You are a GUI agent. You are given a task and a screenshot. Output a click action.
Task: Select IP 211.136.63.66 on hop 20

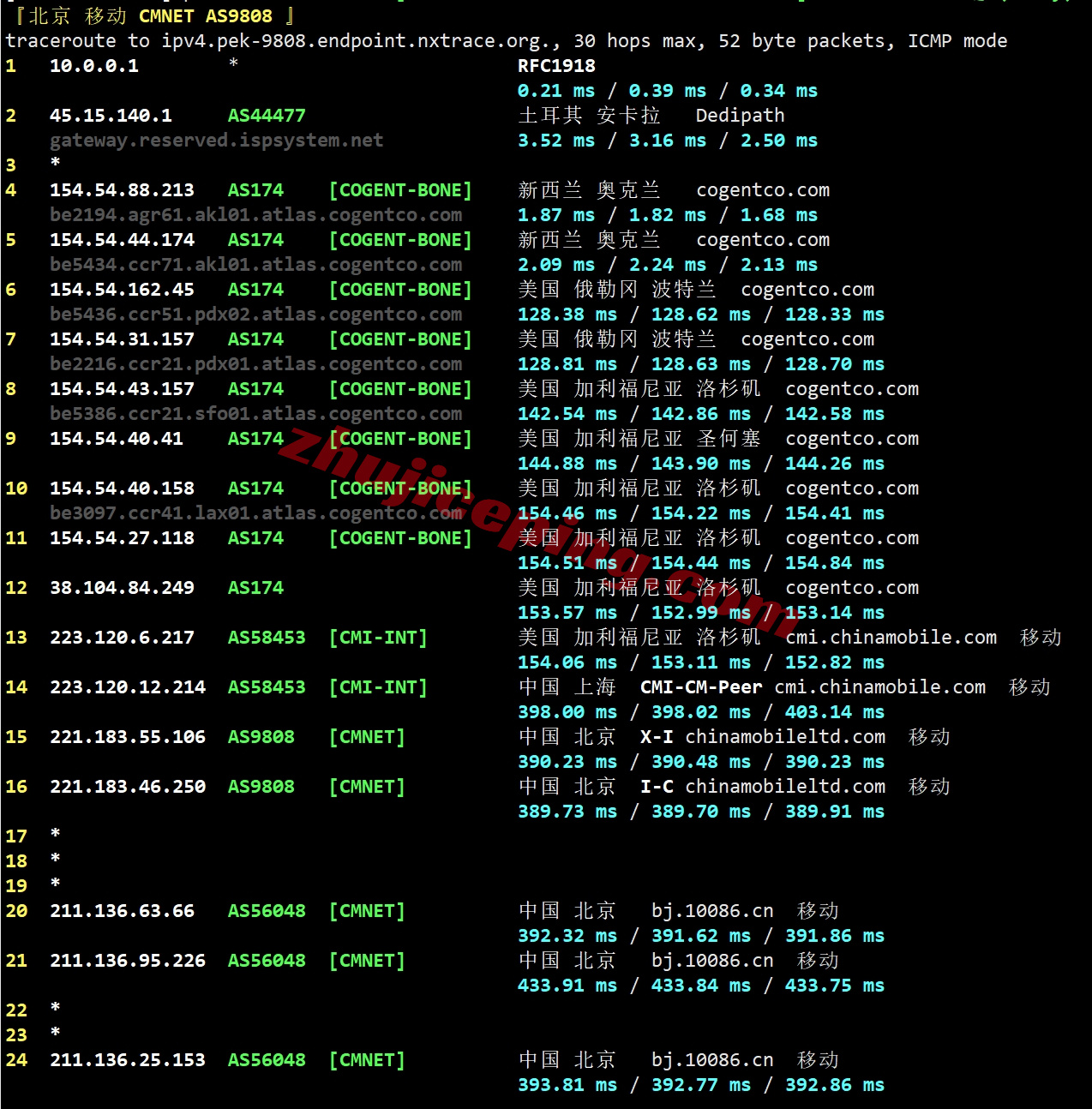click(122, 911)
